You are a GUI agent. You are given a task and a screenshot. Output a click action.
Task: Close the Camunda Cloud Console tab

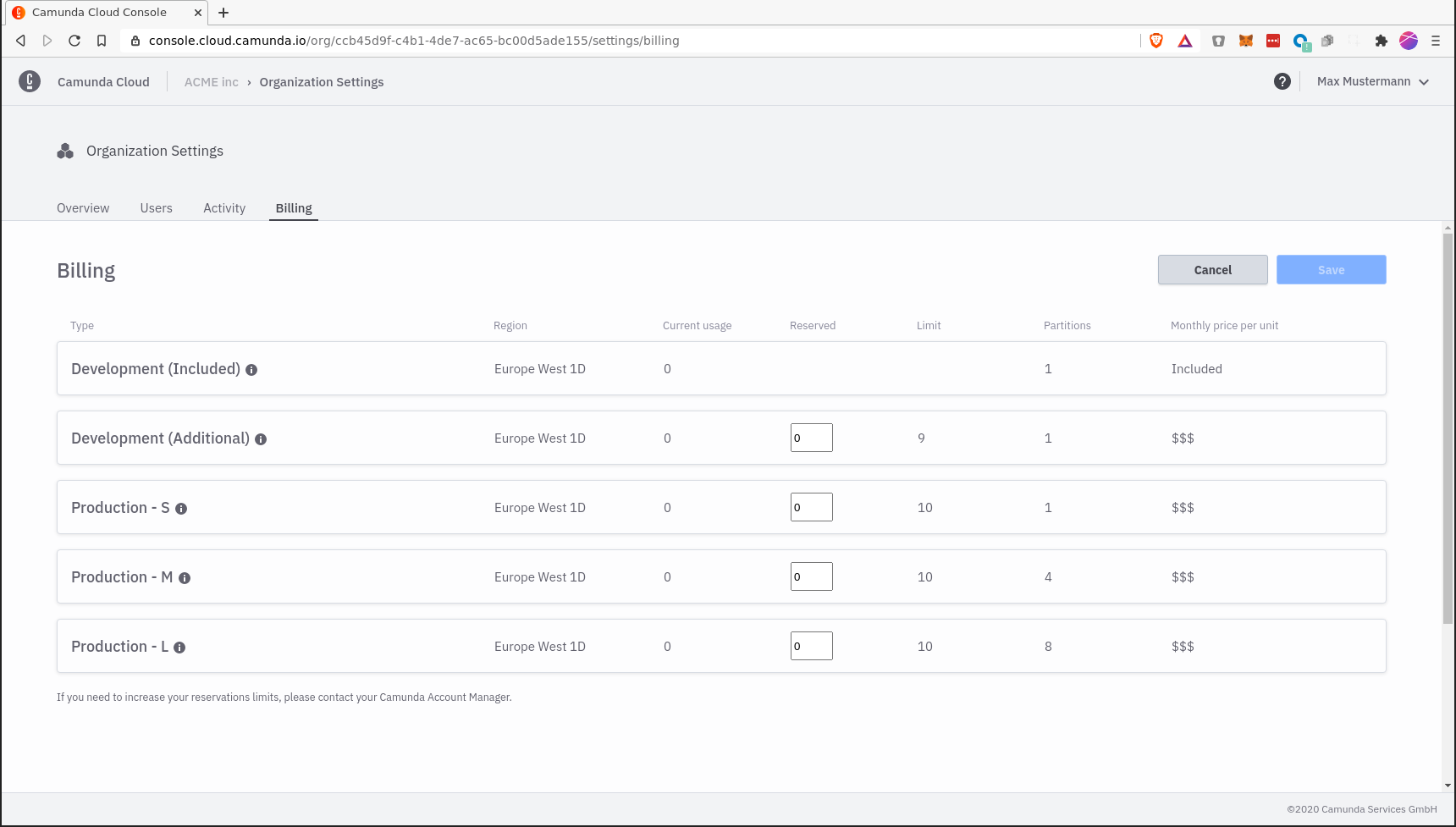(197, 13)
